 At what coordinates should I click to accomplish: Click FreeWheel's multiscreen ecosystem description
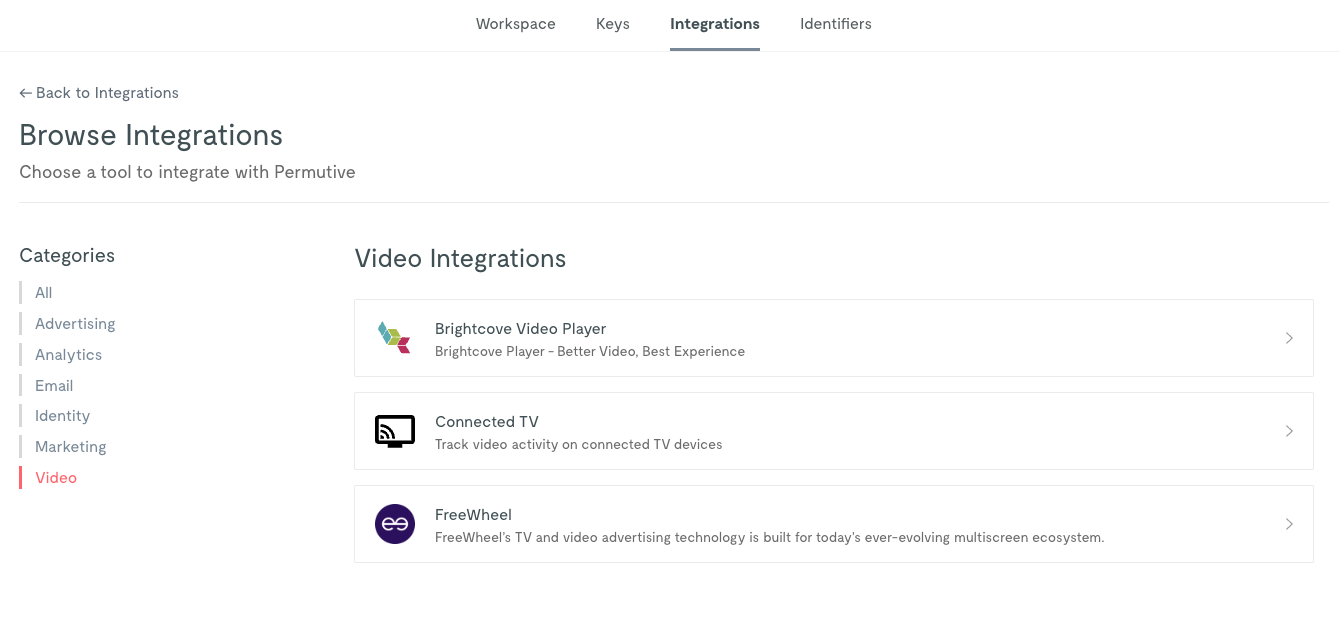pos(769,537)
